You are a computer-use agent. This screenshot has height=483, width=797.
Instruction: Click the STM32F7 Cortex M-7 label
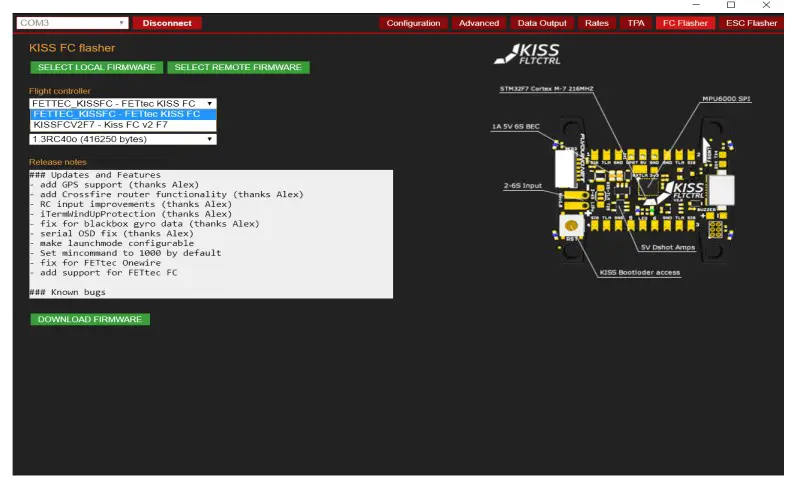coord(548,89)
